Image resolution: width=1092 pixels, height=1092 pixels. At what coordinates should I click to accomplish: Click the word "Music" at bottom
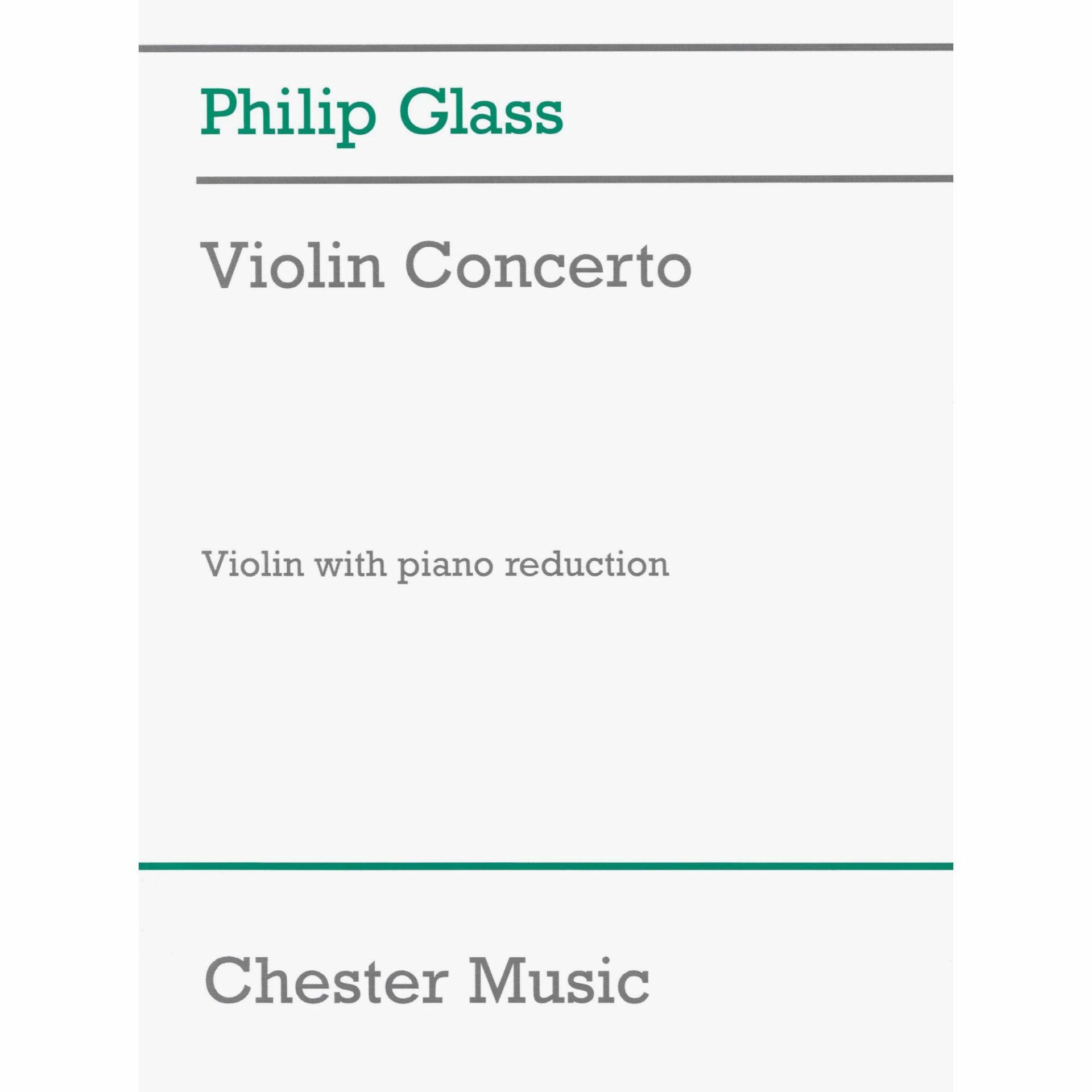coord(558,981)
